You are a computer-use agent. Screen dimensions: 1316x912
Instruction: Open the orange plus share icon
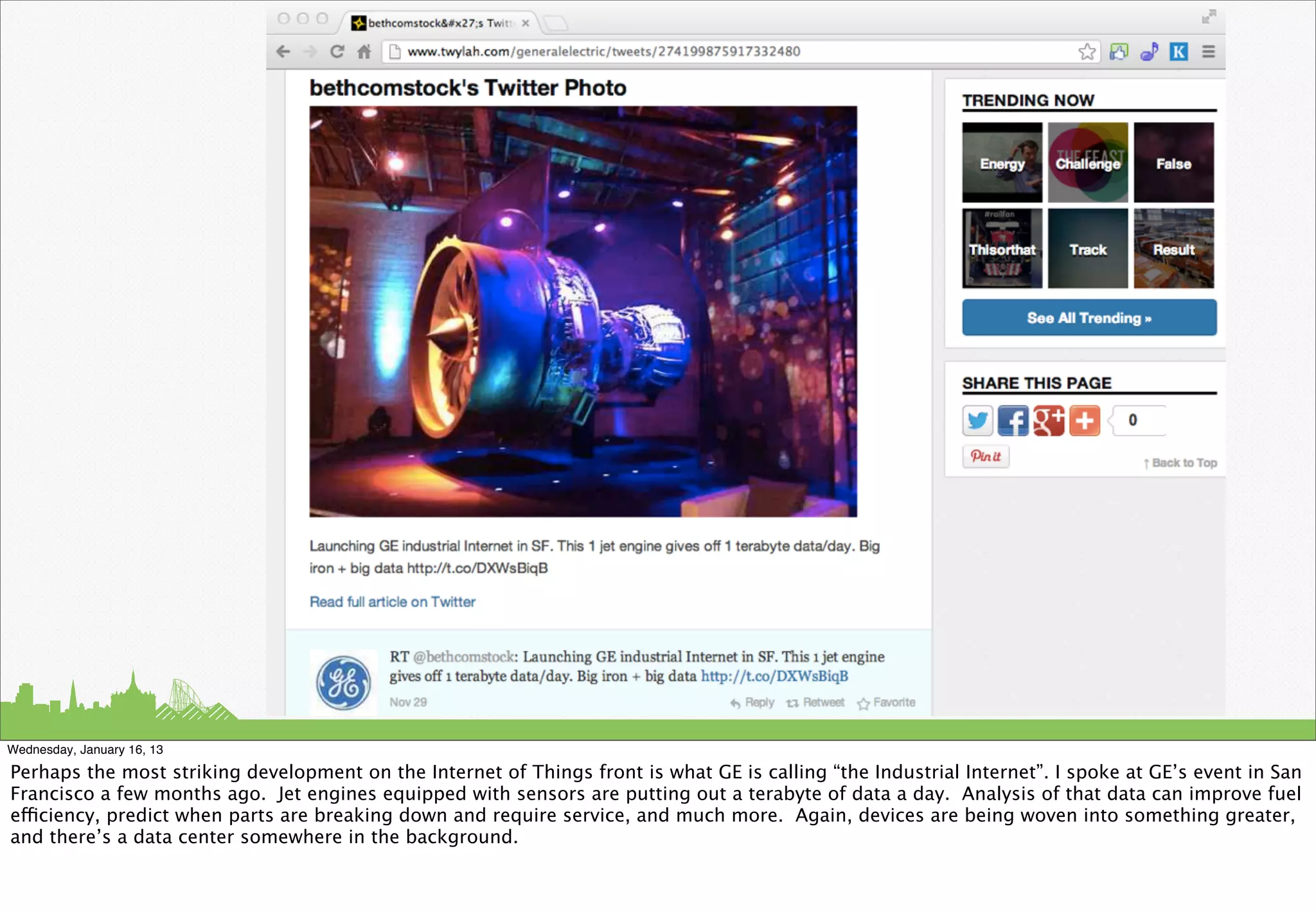tap(1085, 421)
